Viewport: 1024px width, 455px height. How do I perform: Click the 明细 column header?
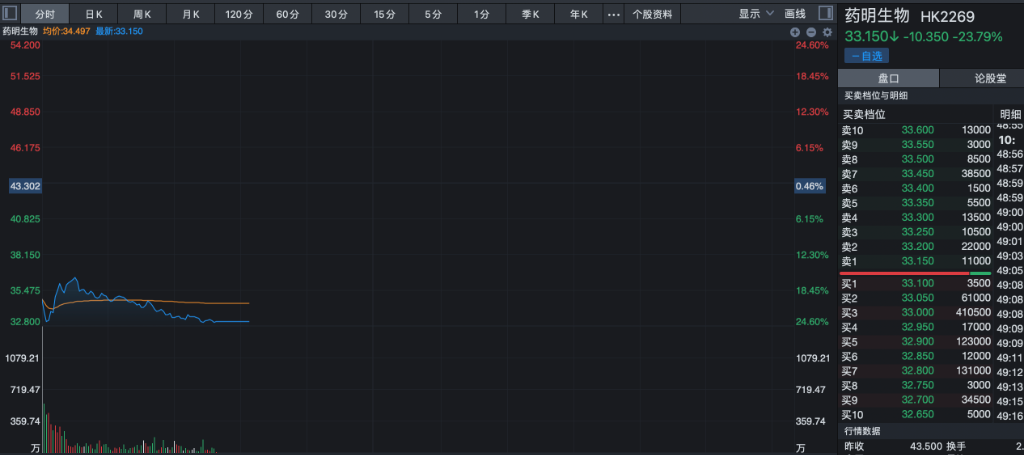1010,114
